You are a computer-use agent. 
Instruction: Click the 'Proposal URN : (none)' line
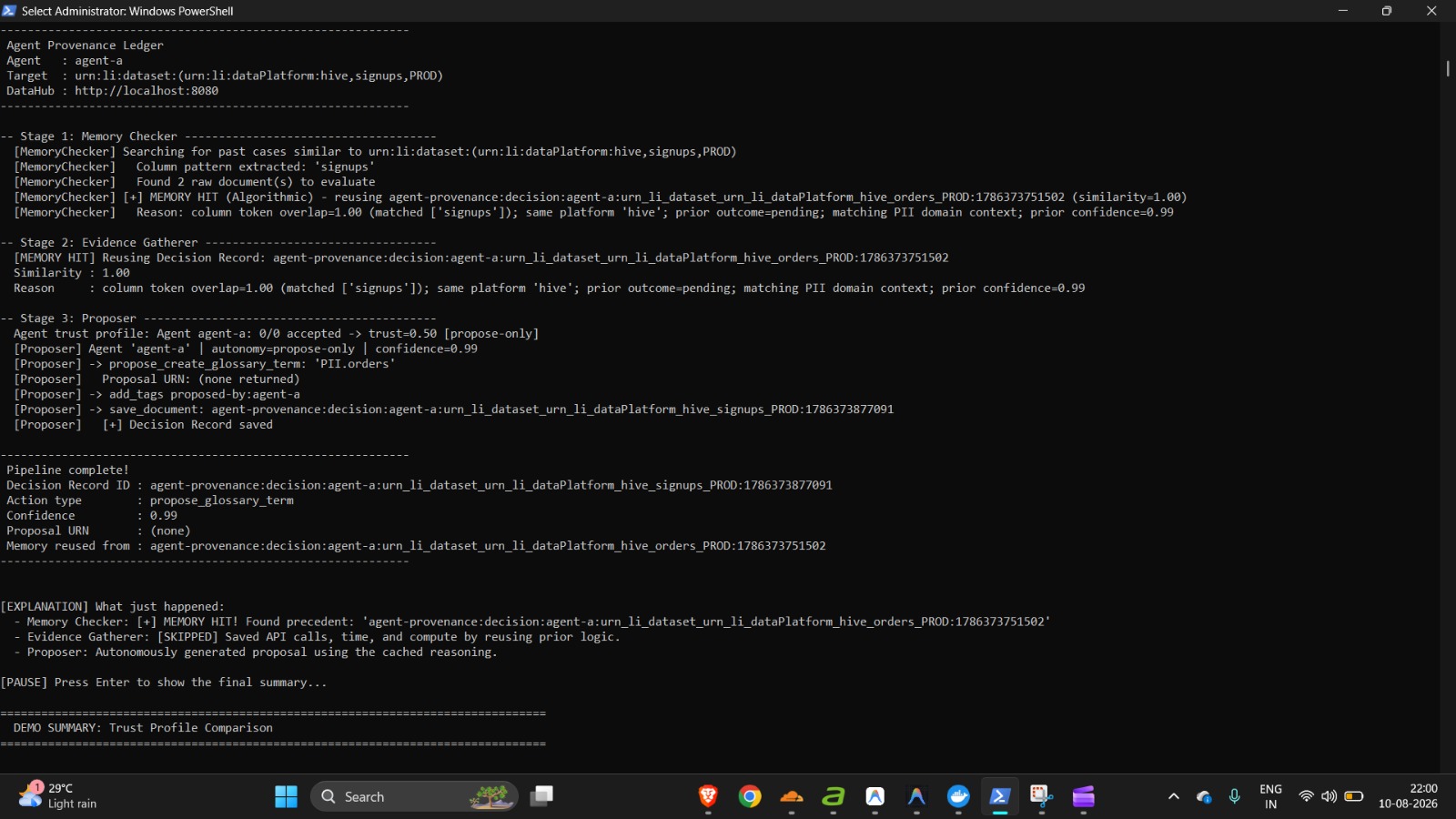tap(98, 531)
